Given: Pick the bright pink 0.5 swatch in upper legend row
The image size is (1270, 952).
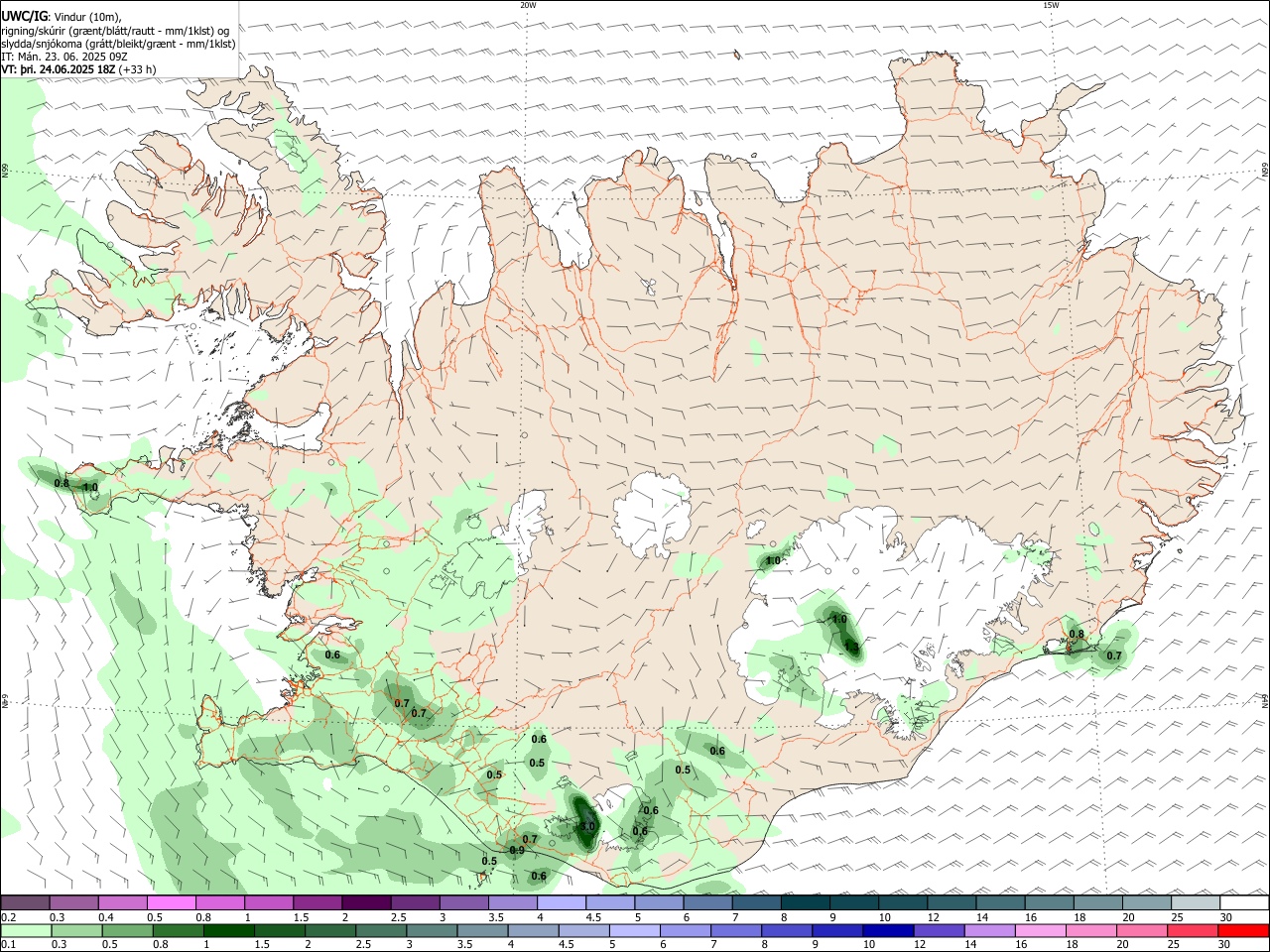Looking at the screenshot, I should 171,902.
